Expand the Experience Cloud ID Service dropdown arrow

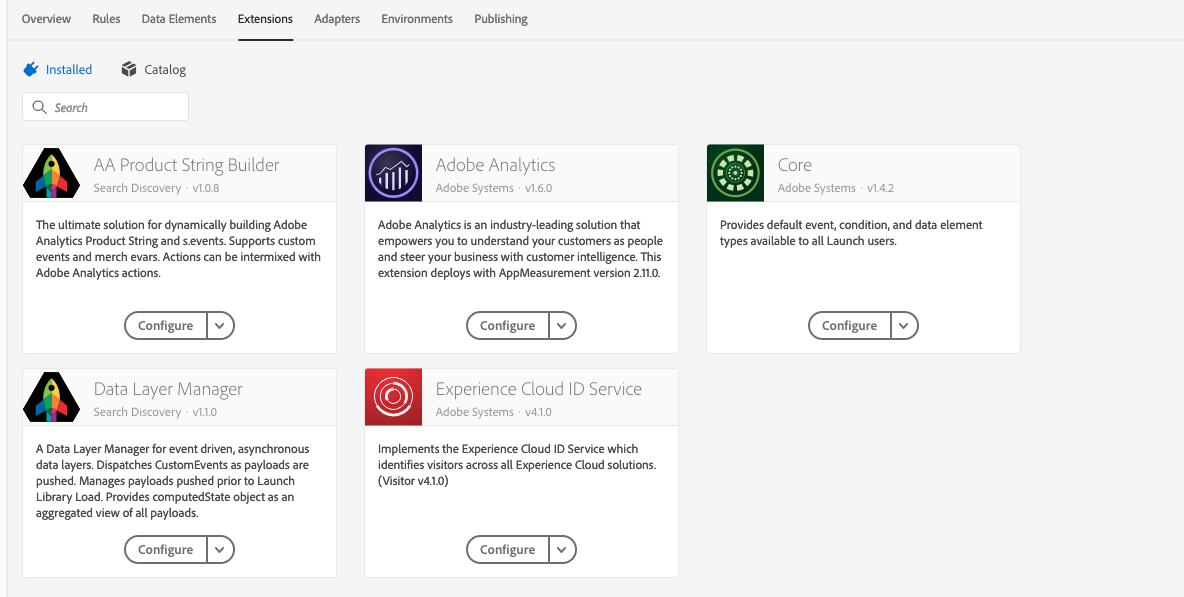(562, 550)
